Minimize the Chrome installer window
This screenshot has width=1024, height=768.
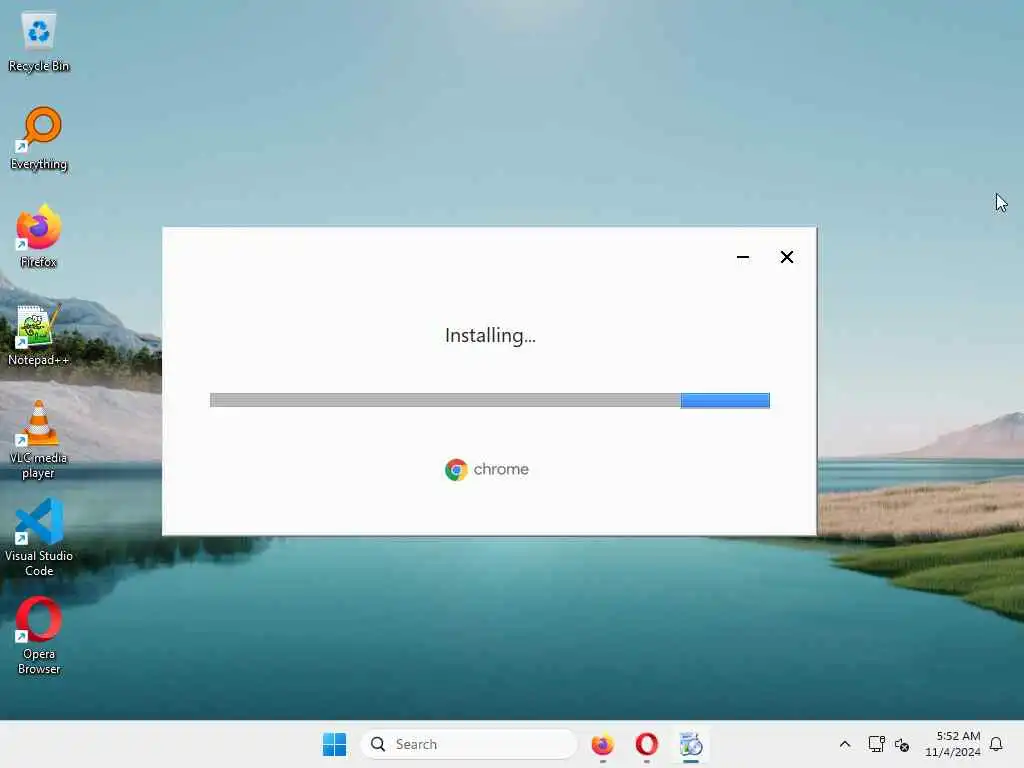click(x=743, y=257)
